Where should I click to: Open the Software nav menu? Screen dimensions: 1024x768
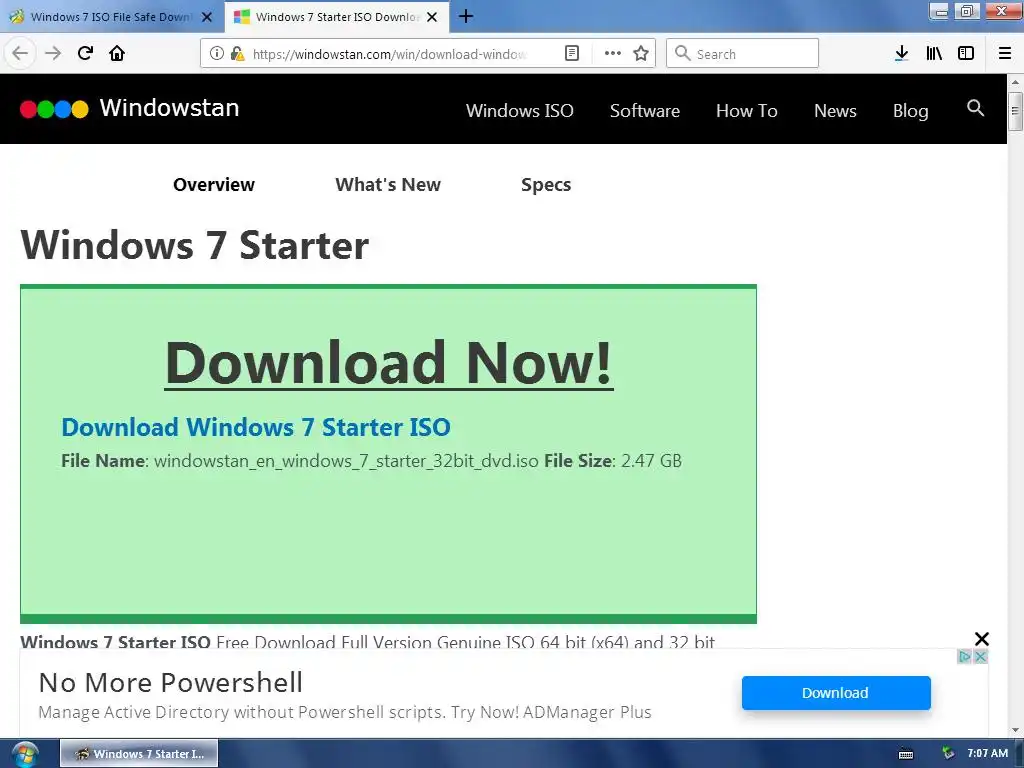(645, 111)
